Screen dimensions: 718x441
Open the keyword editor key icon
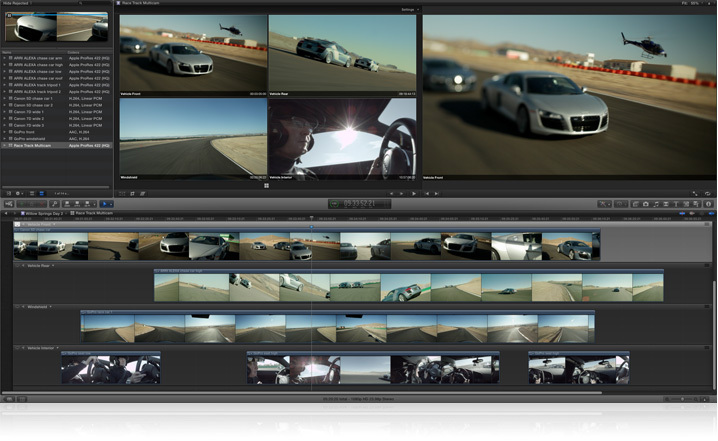(54, 204)
